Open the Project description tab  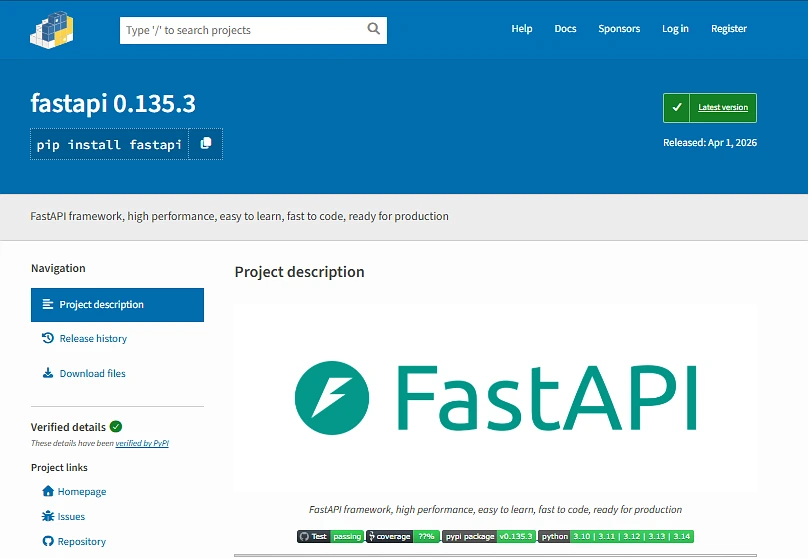[117, 305]
